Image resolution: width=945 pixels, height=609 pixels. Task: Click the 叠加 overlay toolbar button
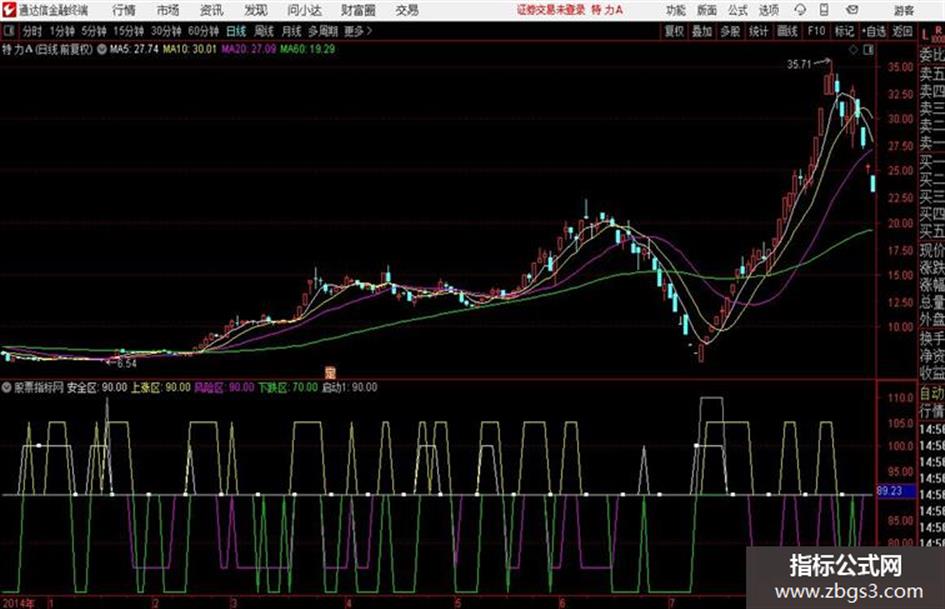tap(702, 31)
